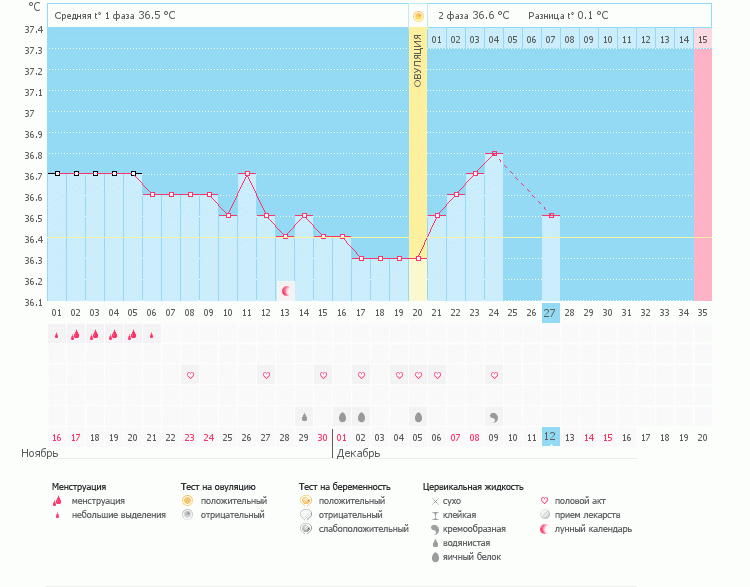This screenshot has width=750, height=587.
Task: Select the watery fluid icon on cycle day 14
Action: tap(304, 416)
